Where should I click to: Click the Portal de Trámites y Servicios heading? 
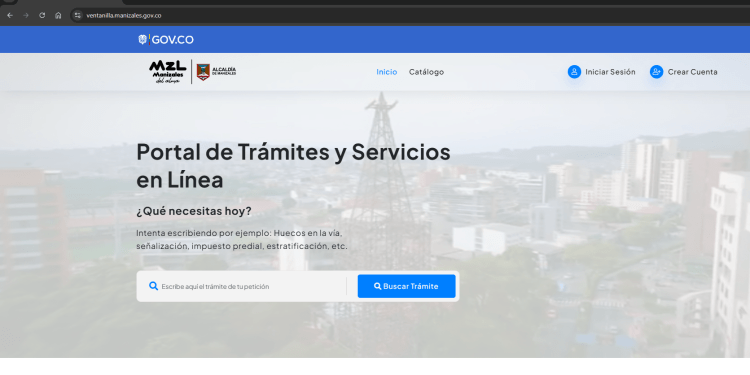tap(293, 165)
